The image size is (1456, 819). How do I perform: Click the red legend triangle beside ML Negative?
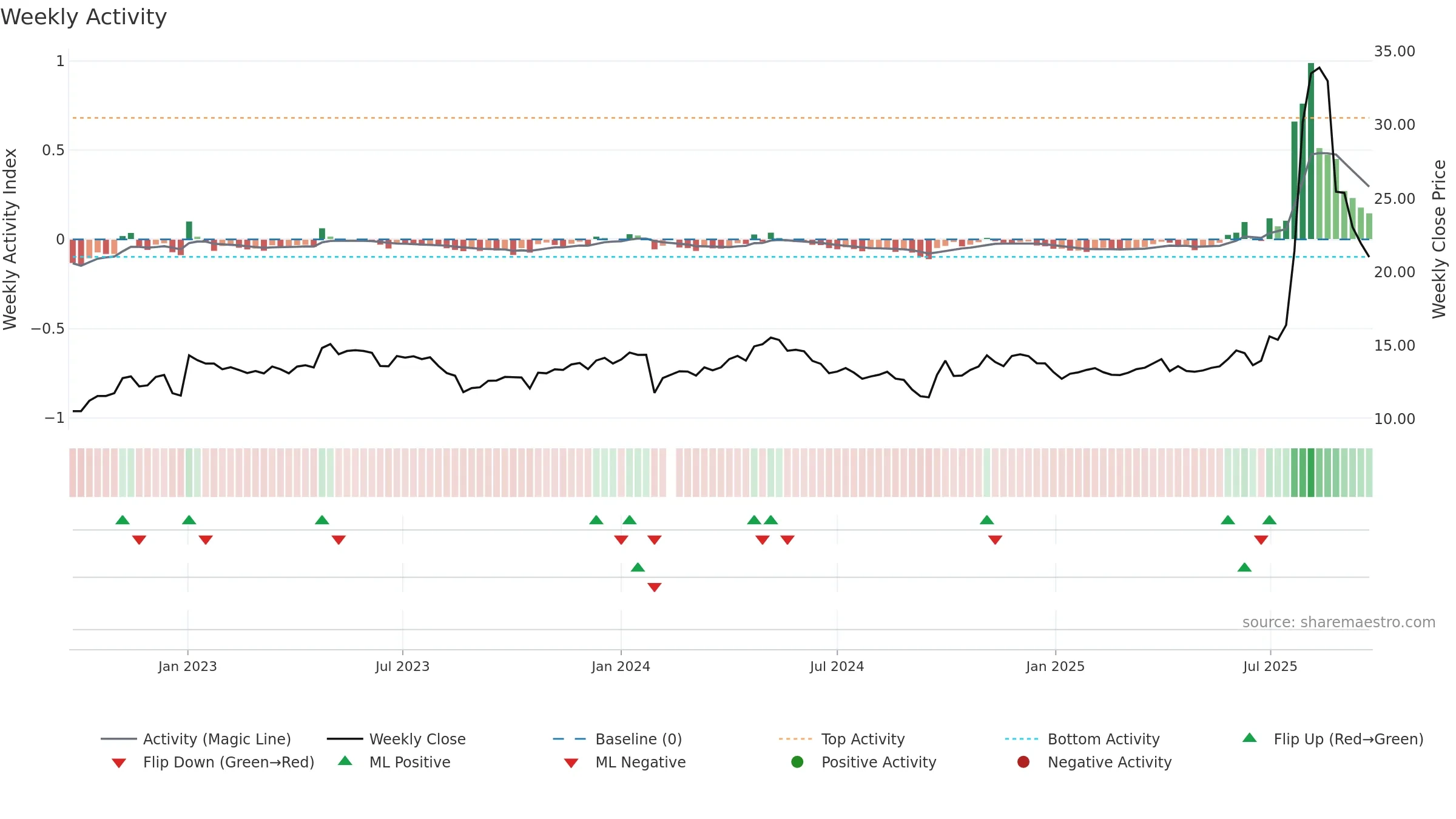571,763
